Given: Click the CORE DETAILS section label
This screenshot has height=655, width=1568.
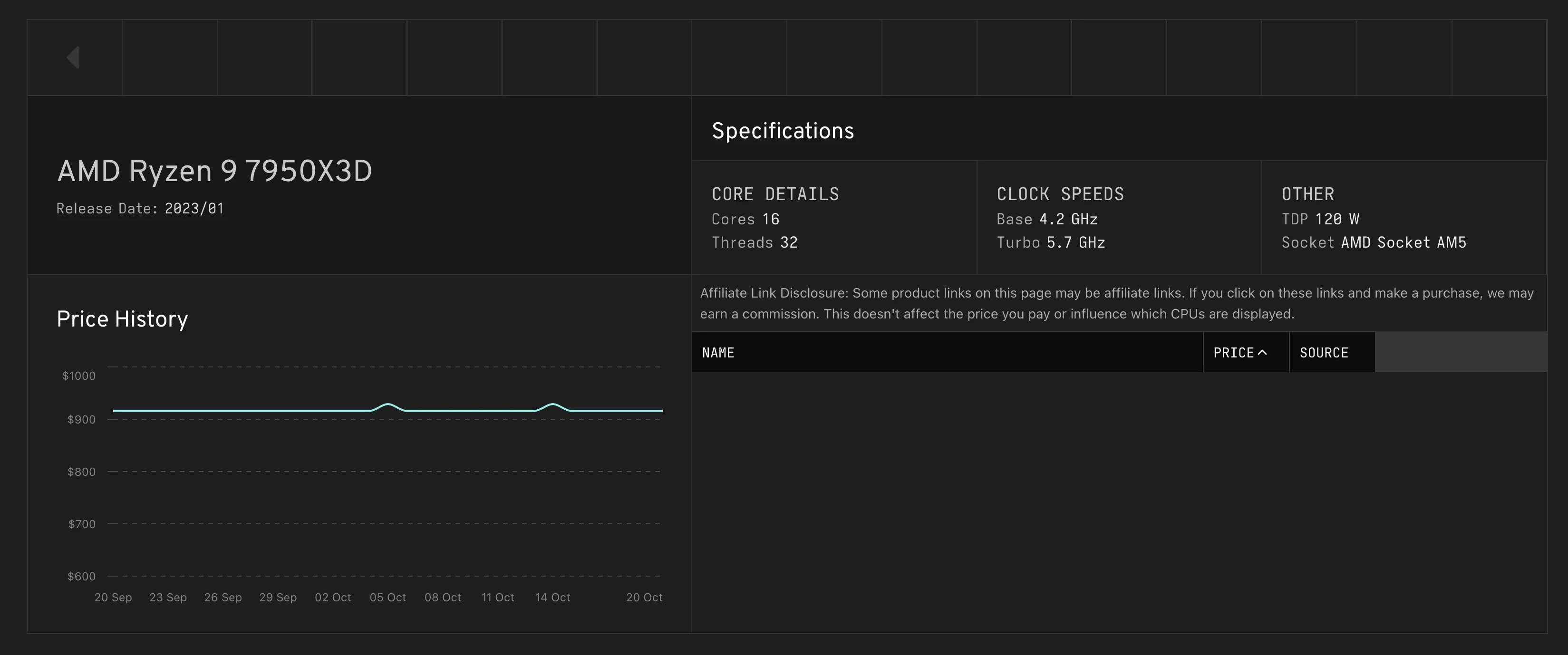Looking at the screenshot, I should 775,194.
